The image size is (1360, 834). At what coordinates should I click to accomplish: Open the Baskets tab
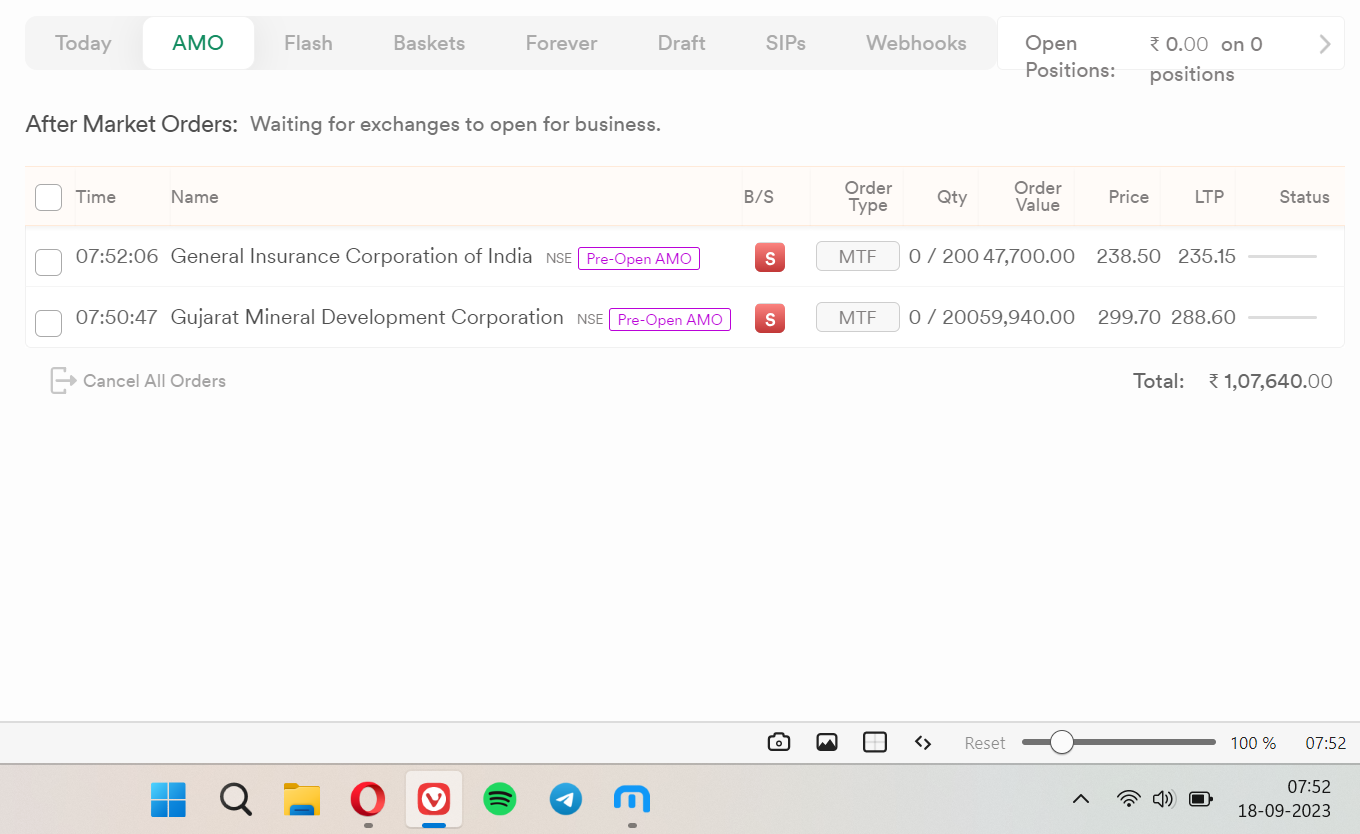pyautogui.click(x=429, y=43)
